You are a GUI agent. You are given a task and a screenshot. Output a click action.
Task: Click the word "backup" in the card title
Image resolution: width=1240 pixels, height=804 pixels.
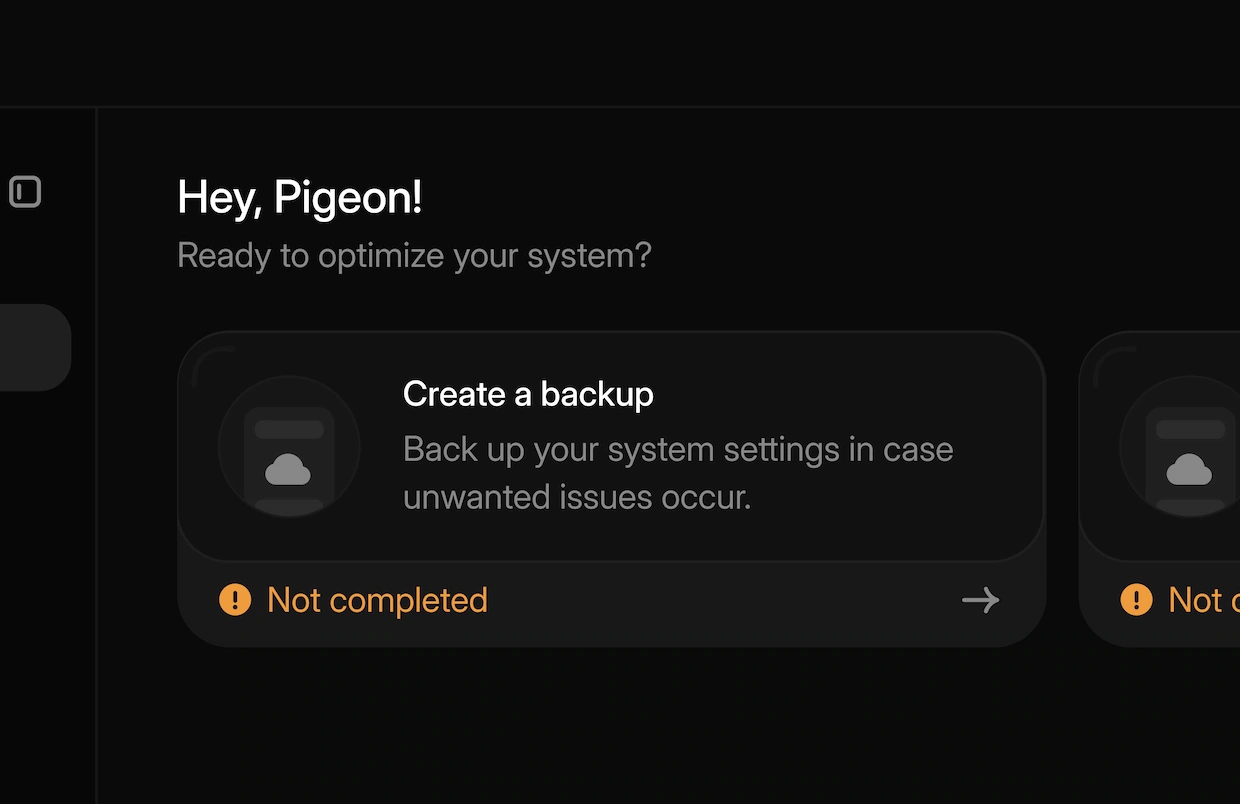coord(597,394)
